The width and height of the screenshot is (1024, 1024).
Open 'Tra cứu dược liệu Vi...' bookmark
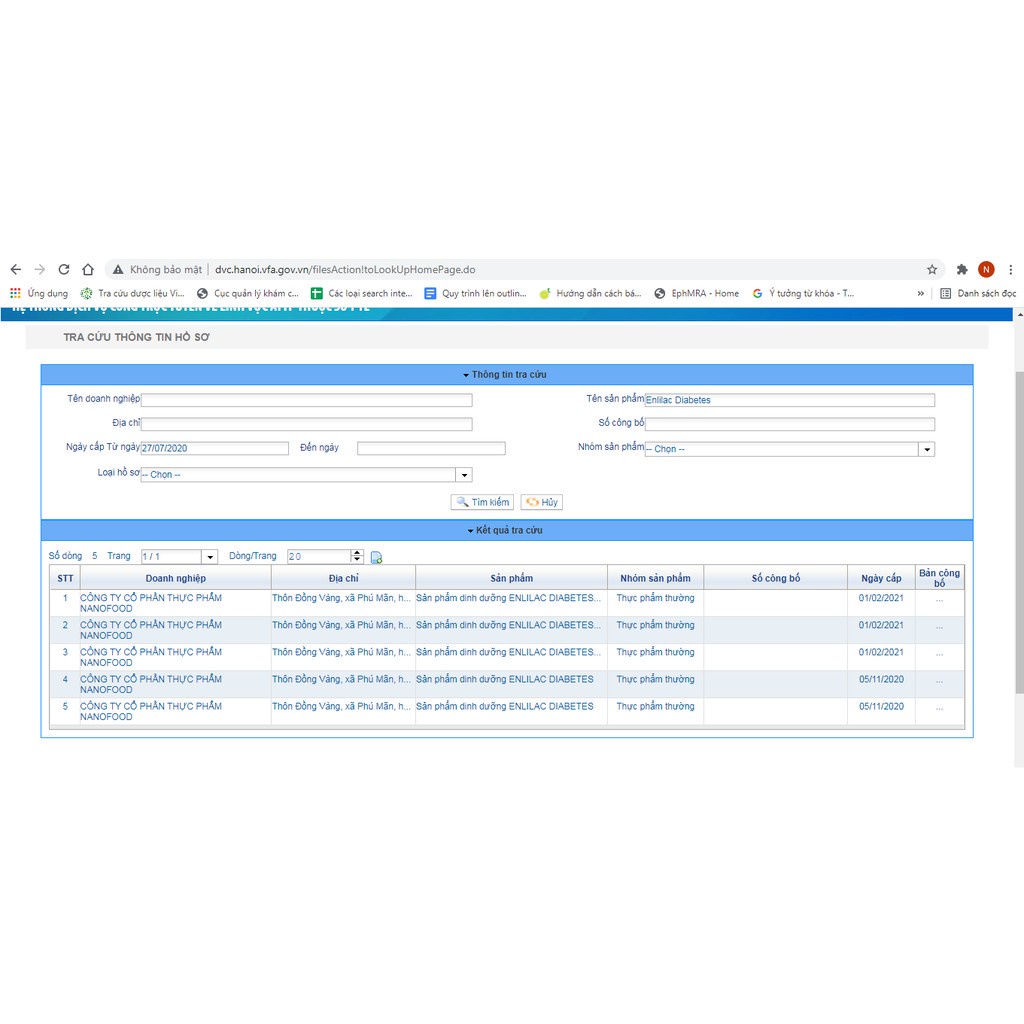133,293
